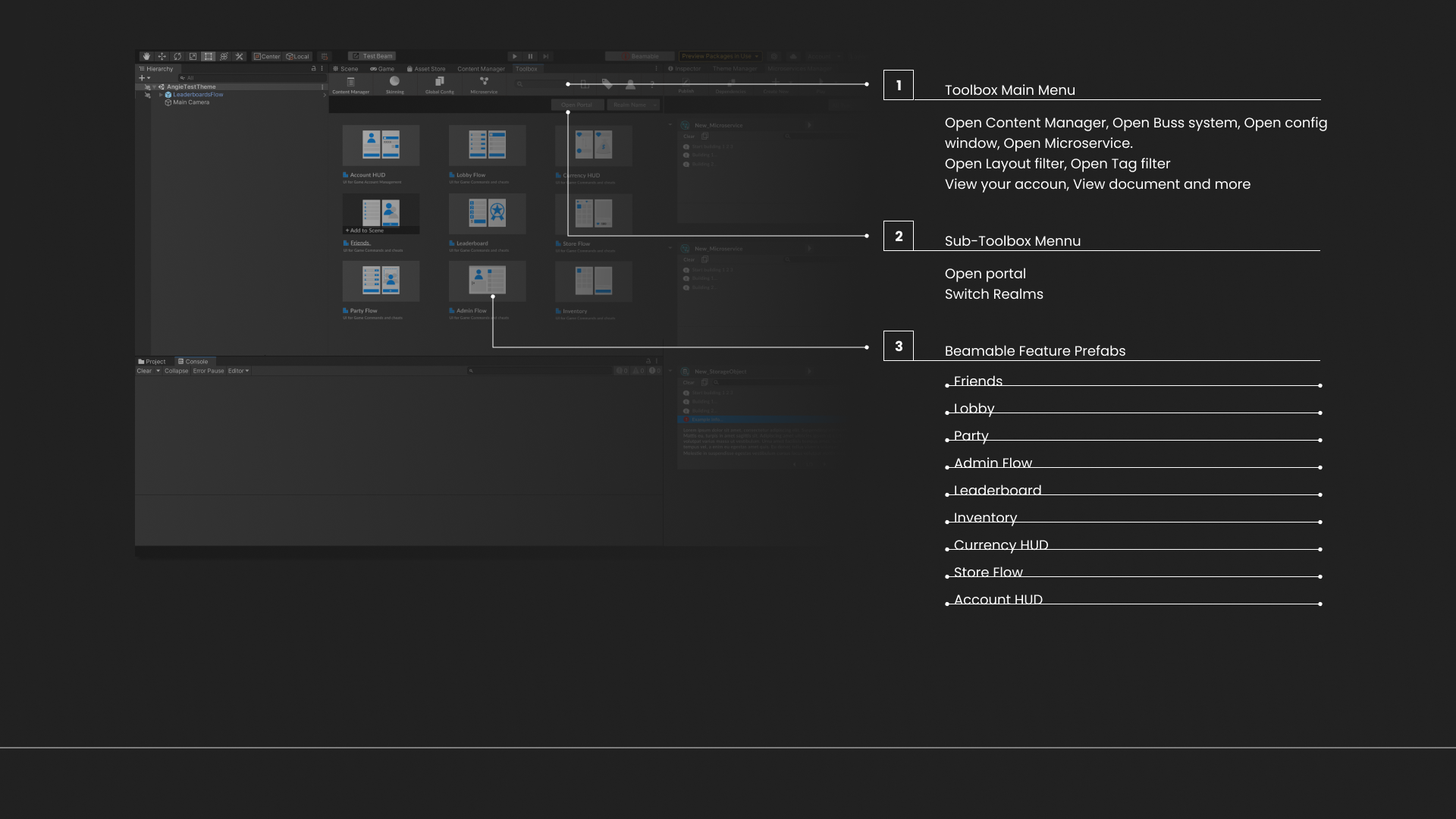Image resolution: width=1456 pixels, height=819 pixels.
Task: Select the Rotate tool
Action: tap(177, 56)
